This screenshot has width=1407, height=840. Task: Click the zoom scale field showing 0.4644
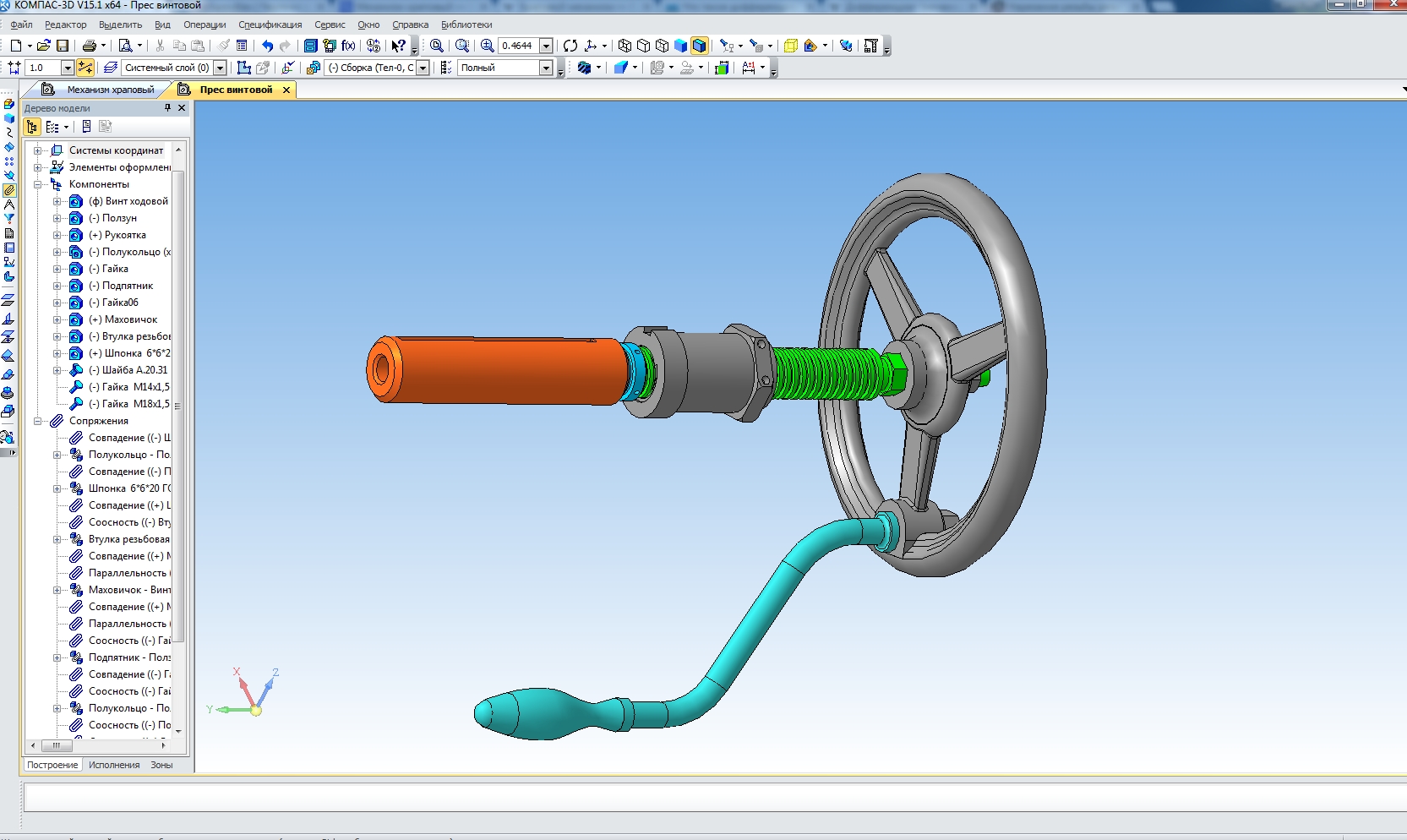tap(518, 46)
